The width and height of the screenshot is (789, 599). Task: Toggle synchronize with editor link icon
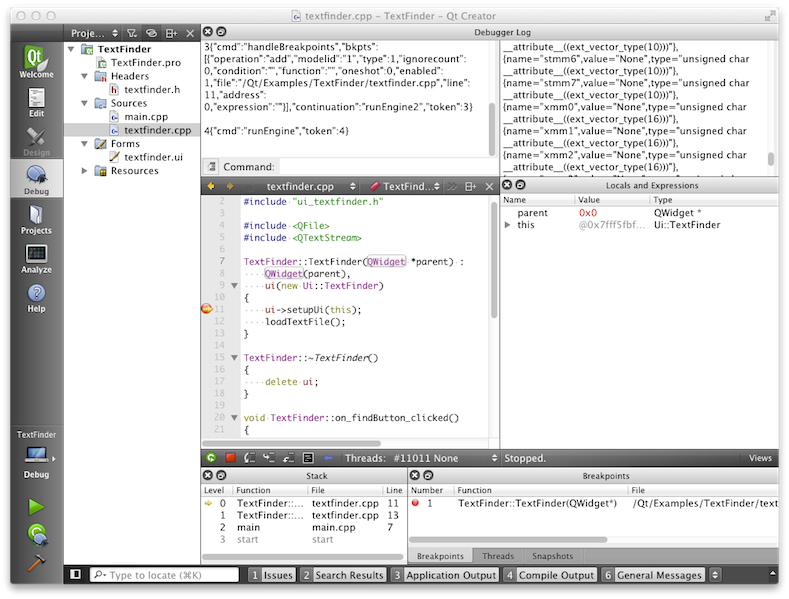point(151,33)
